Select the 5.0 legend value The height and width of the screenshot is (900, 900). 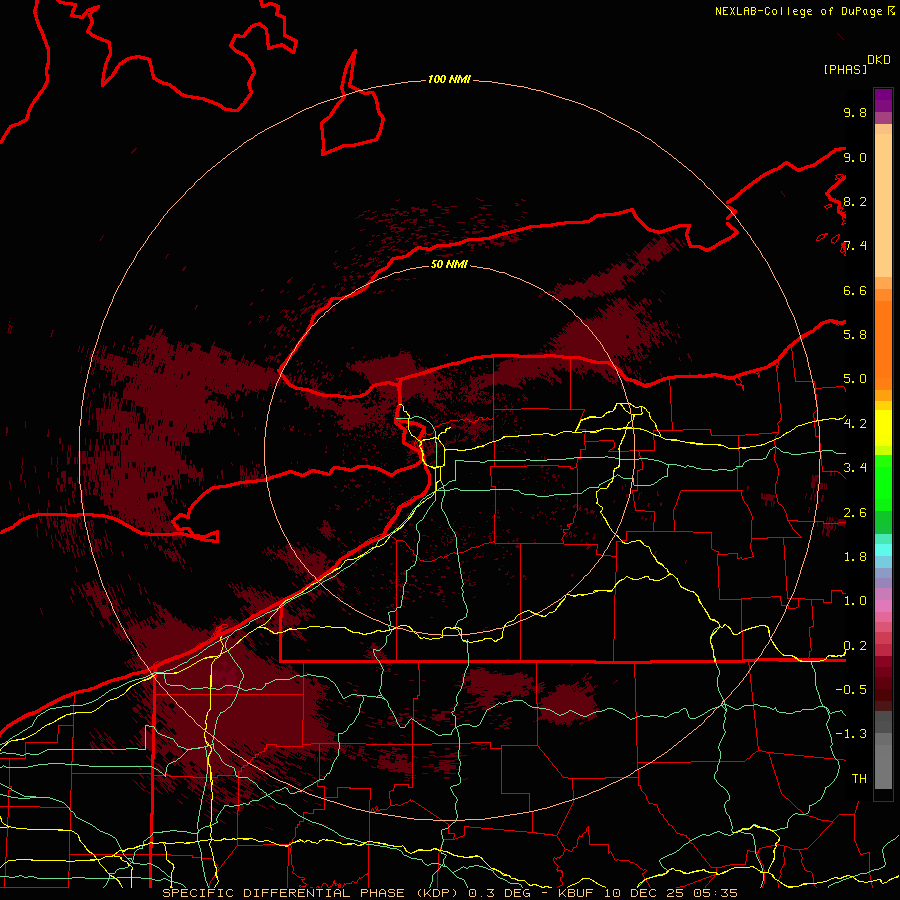855,379
